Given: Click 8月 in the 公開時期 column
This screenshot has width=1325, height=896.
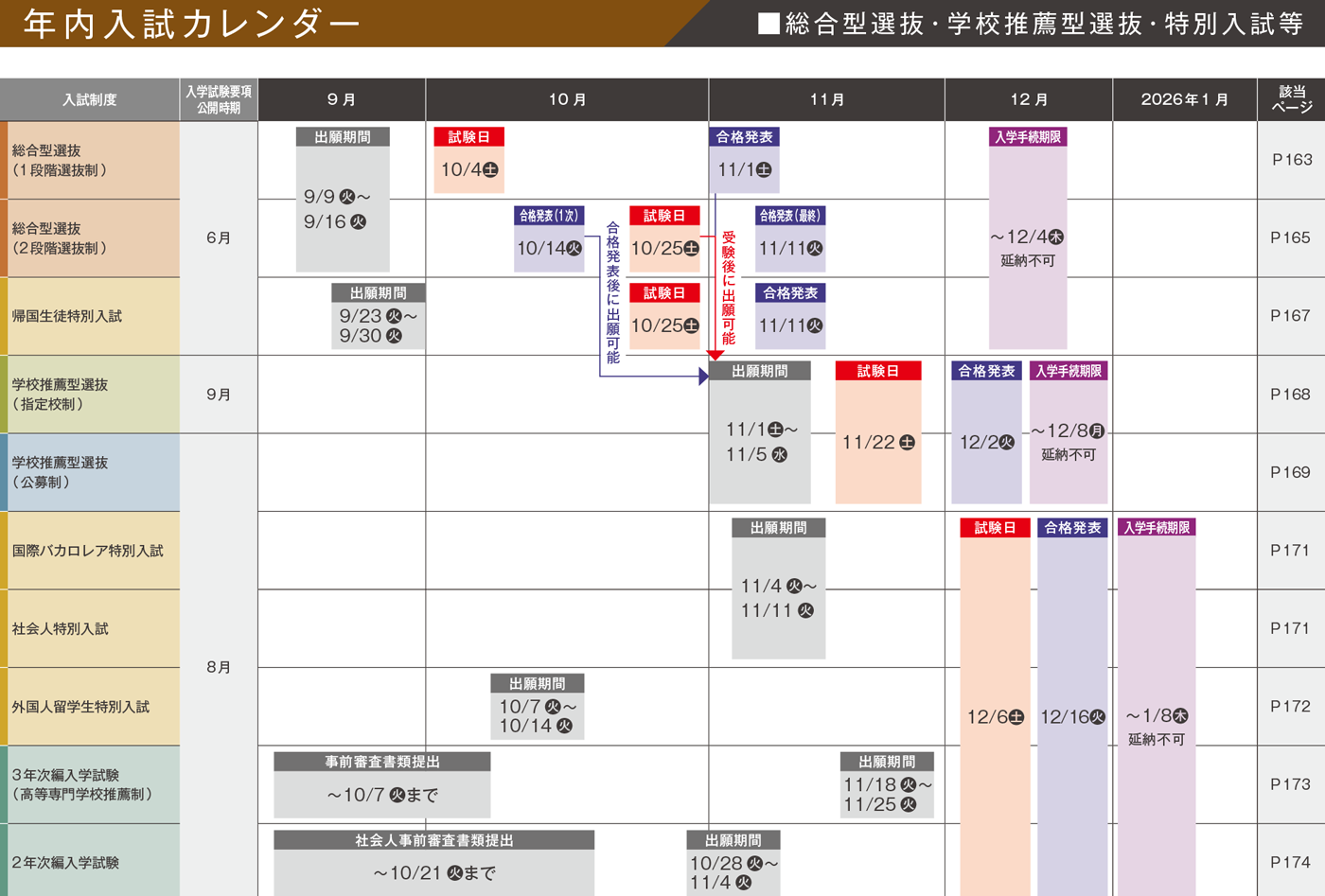Looking at the screenshot, I should tap(219, 668).
